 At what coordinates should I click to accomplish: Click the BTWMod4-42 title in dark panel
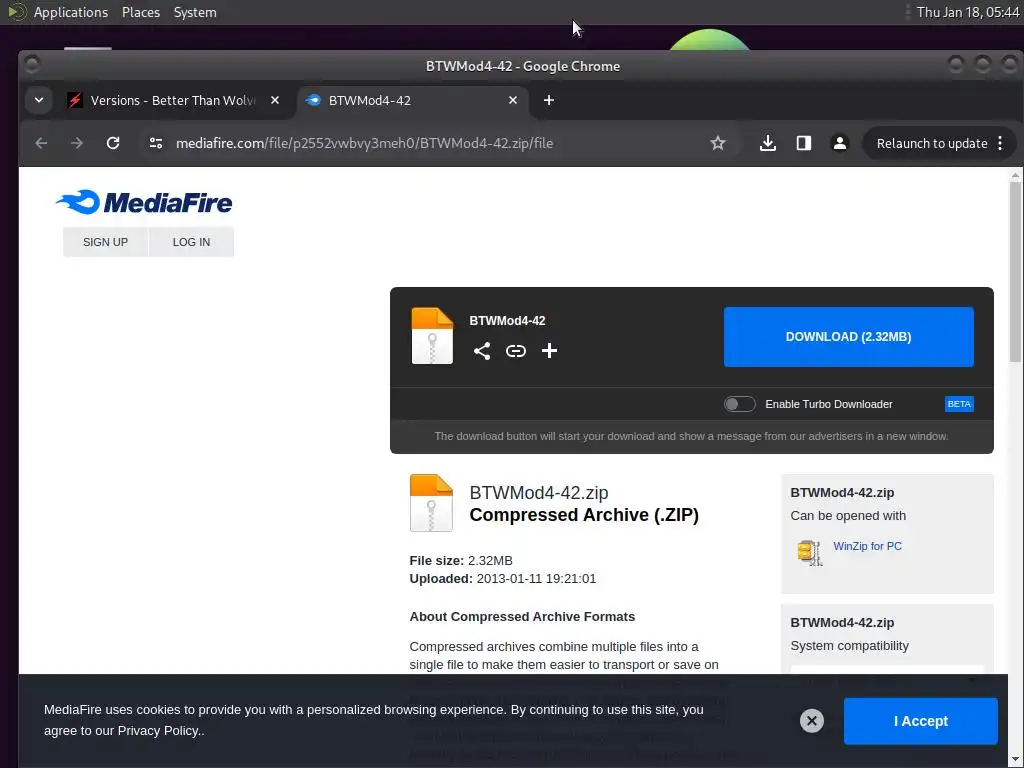[507, 321]
